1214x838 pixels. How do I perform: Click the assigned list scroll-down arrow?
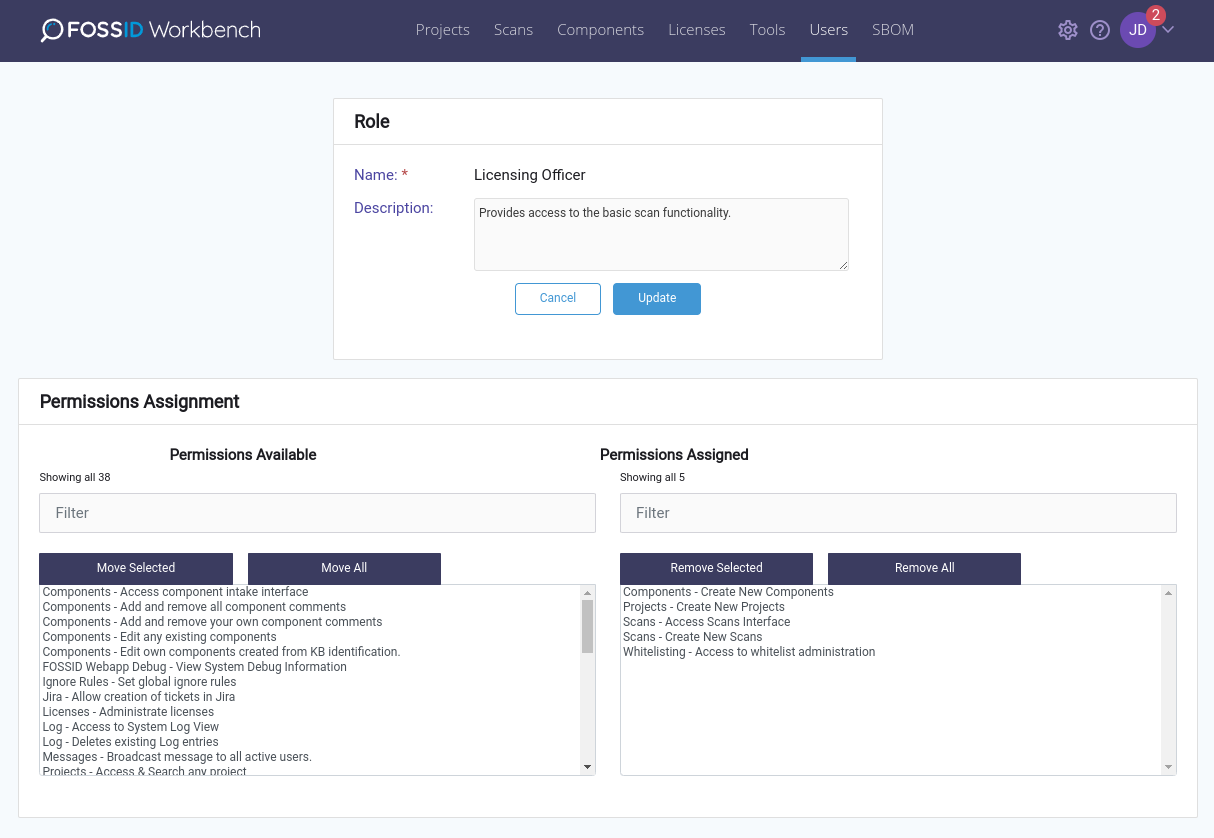coord(1168,767)
